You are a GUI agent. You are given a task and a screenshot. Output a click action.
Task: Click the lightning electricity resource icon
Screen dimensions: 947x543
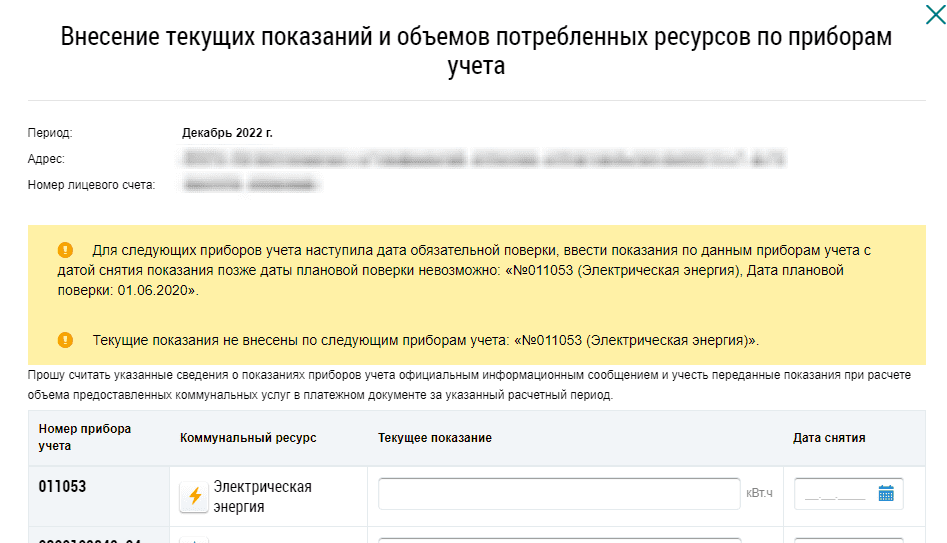[x=195, y=496]
